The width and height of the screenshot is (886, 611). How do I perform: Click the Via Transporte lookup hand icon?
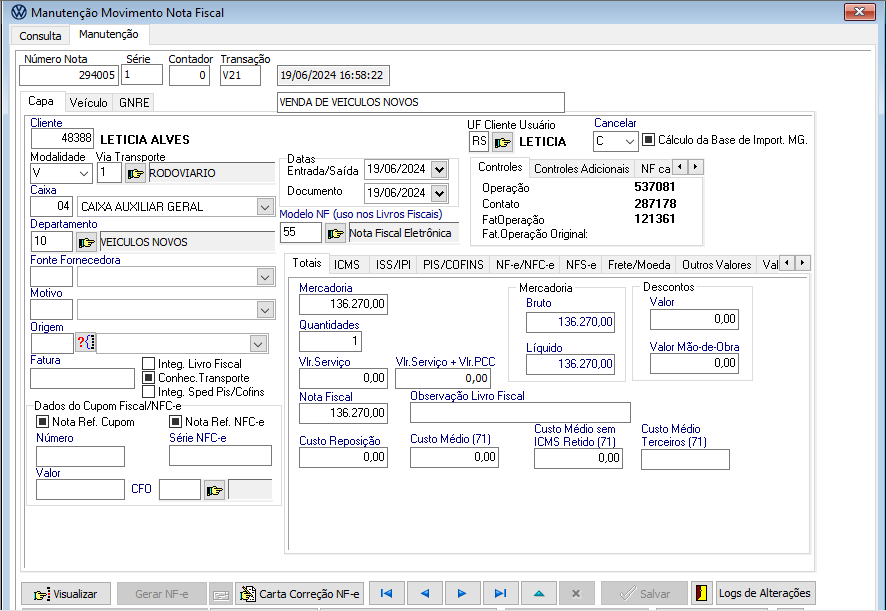[x=135, y=173]
